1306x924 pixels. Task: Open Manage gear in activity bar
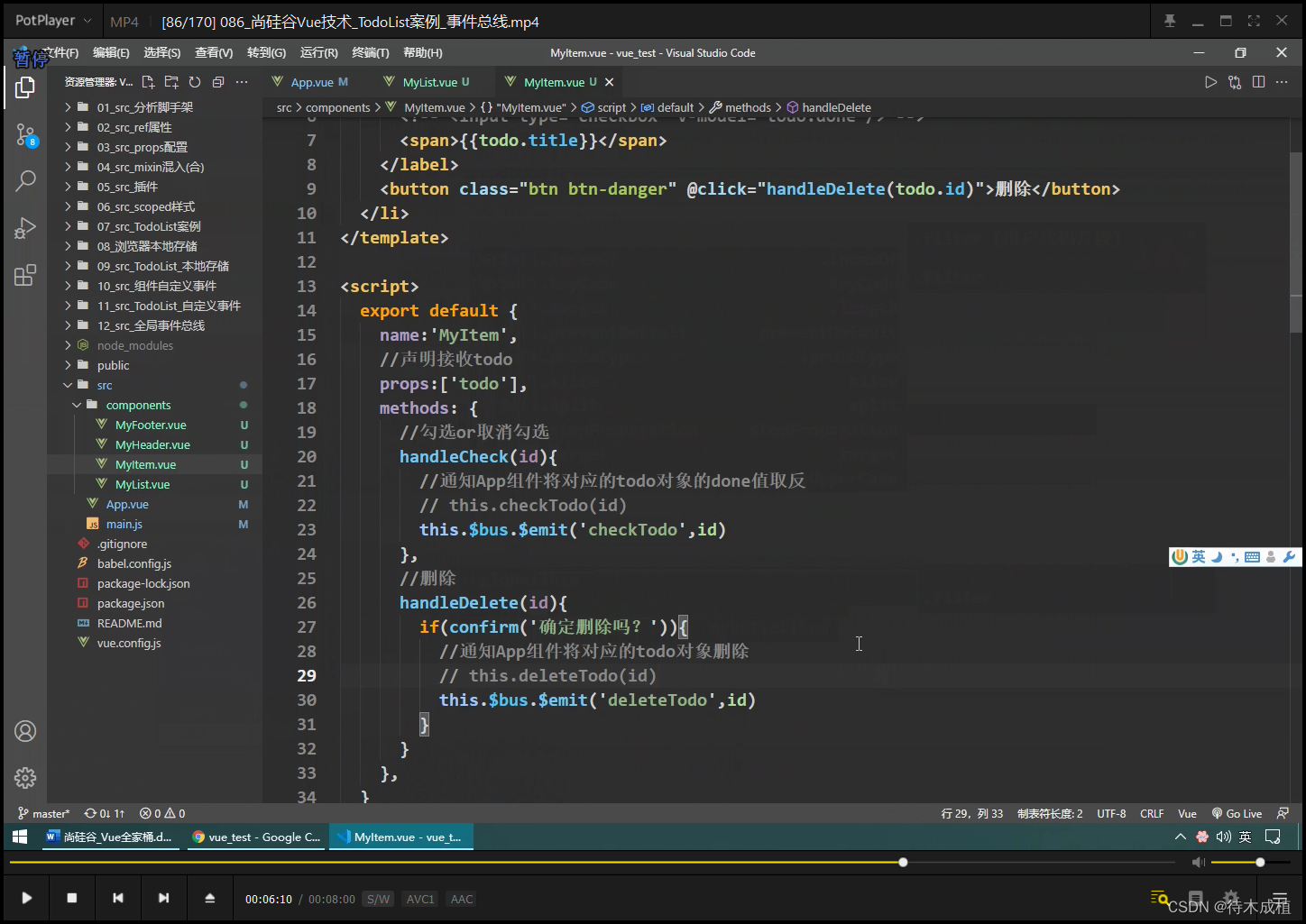[x=25, y=777]
